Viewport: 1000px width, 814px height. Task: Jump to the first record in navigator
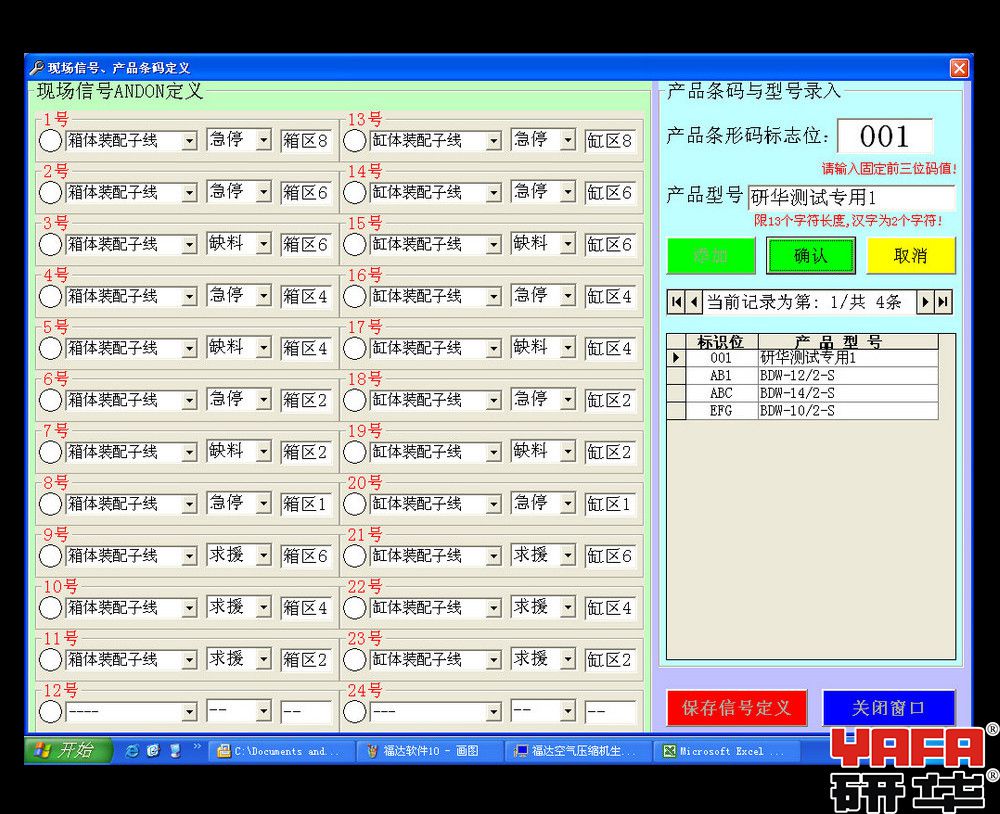click(677, 302)
